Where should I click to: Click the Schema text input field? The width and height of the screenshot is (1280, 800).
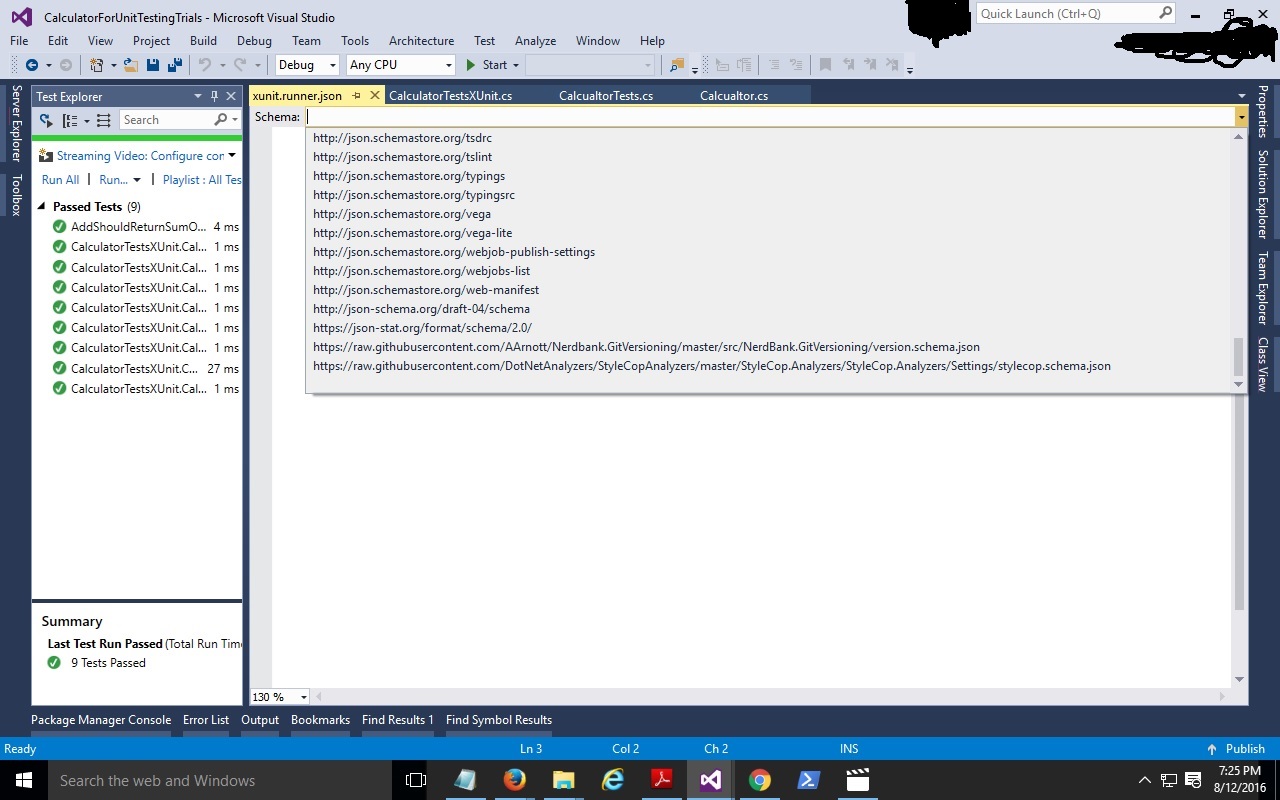[x=770, y=117]
